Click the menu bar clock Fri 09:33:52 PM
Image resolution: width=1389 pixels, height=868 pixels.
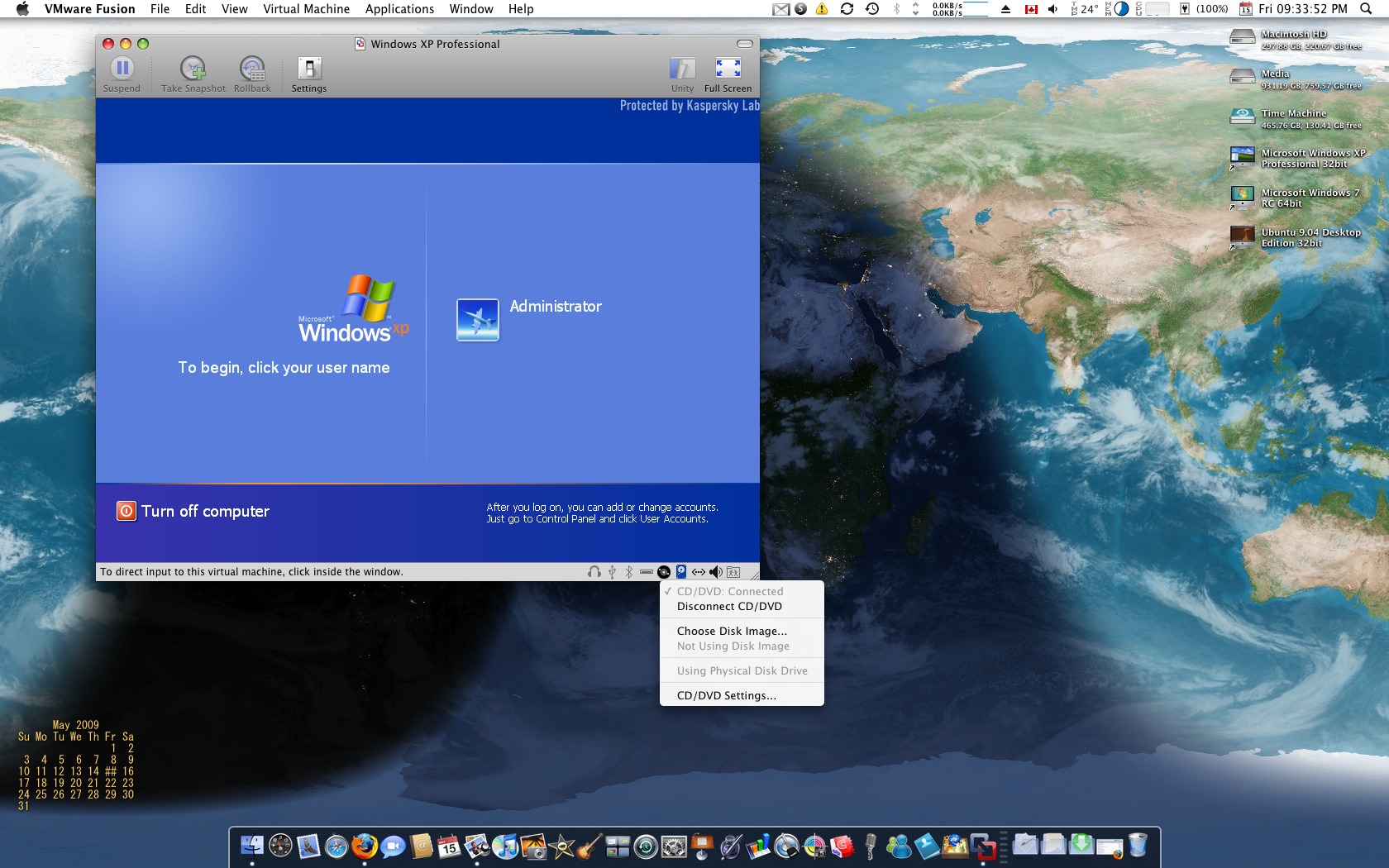(1303, 9)
